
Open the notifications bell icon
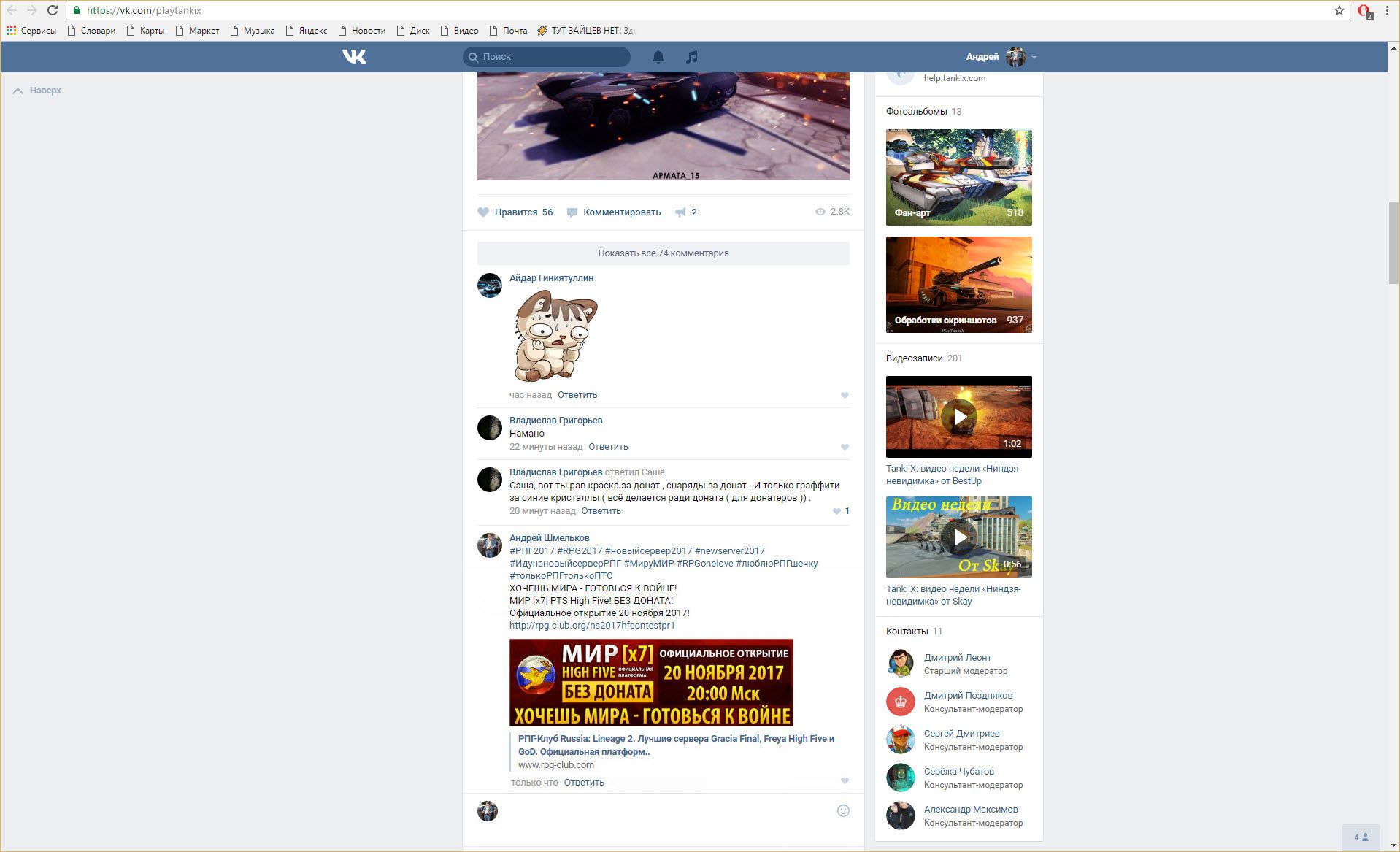658,56
